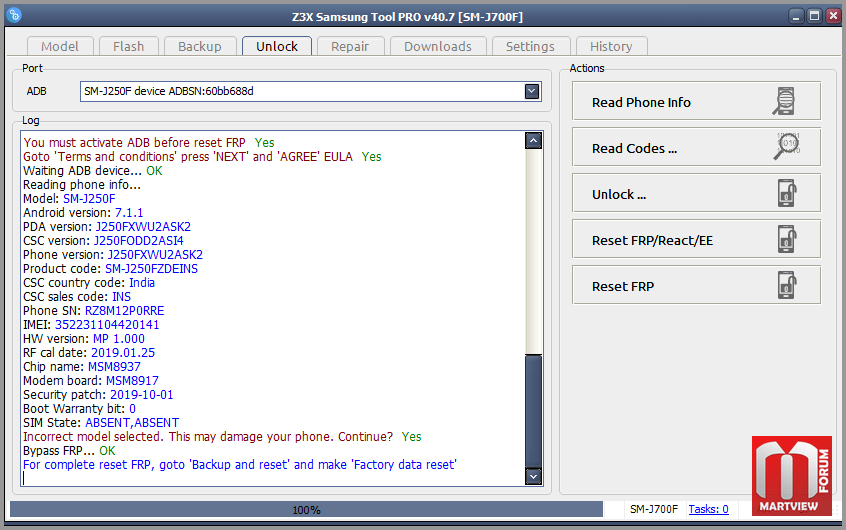Switch to the Settings tab
The width and height of the screenshot is (846, 530).
point(530,46)
